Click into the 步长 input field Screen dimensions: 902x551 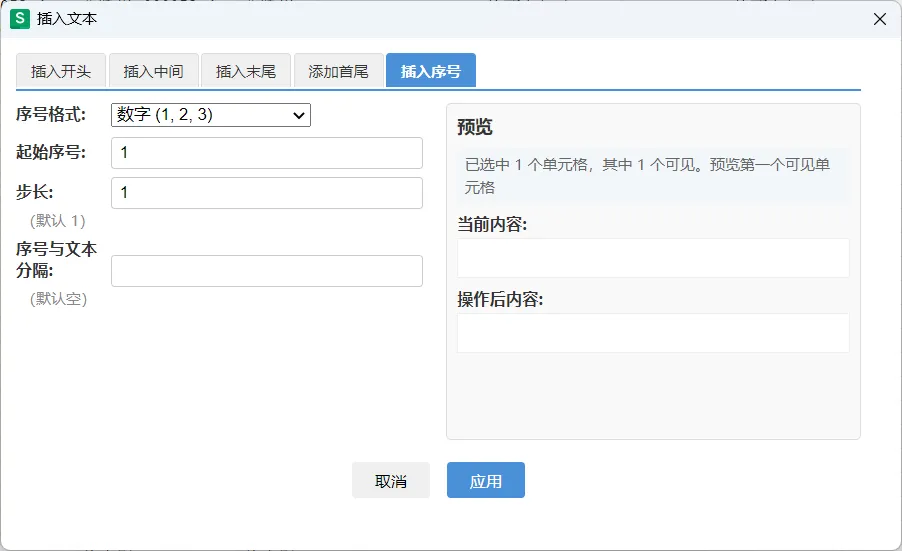(x=267, y=193)
